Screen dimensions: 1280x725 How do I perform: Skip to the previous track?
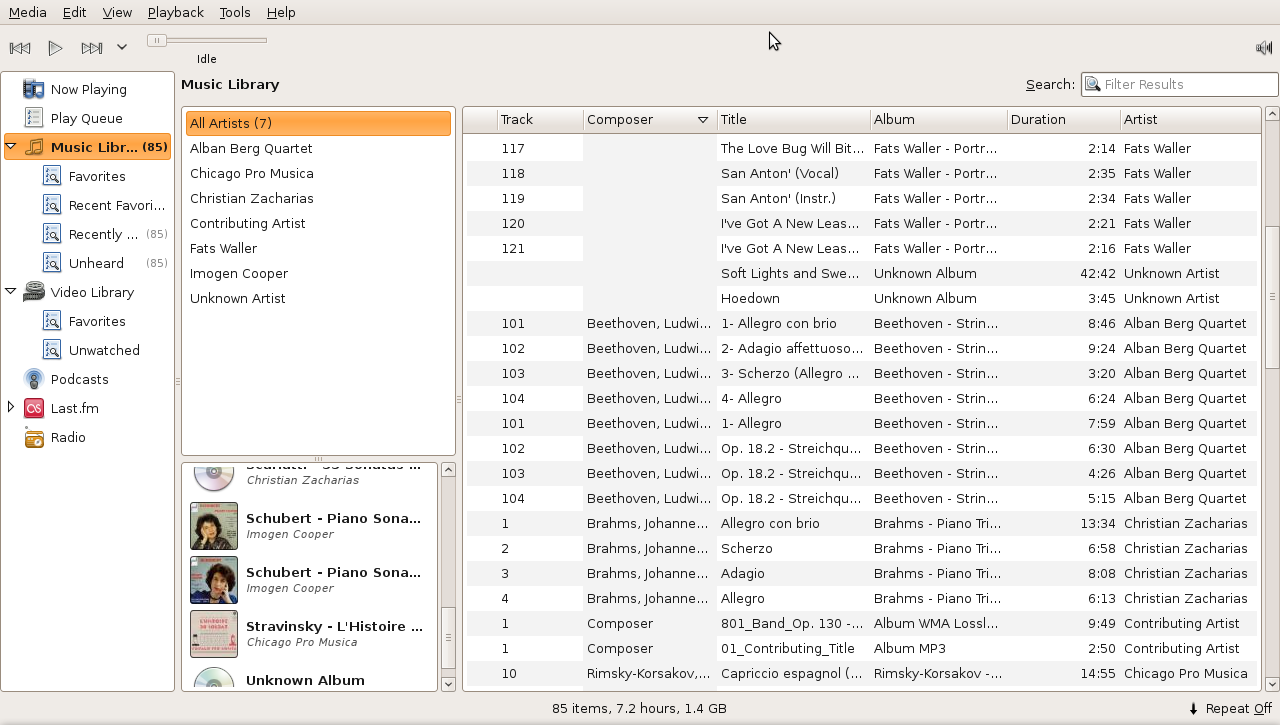coord(20,48)
